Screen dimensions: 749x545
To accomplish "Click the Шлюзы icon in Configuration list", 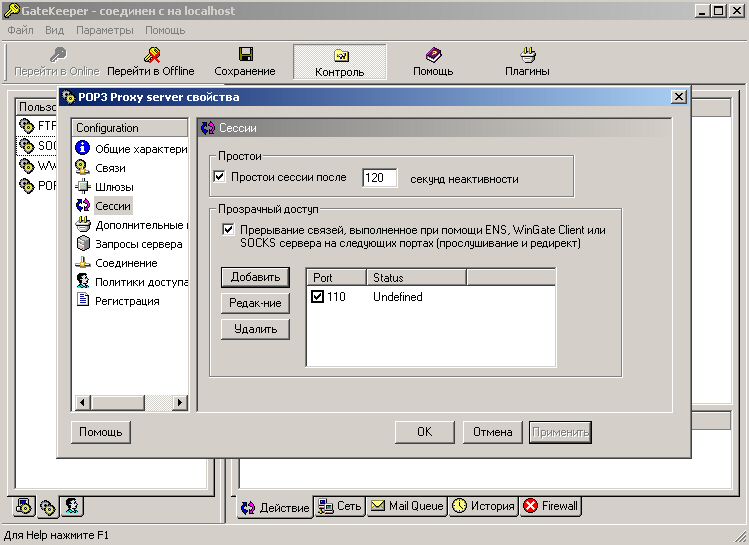I will (83, 186).
